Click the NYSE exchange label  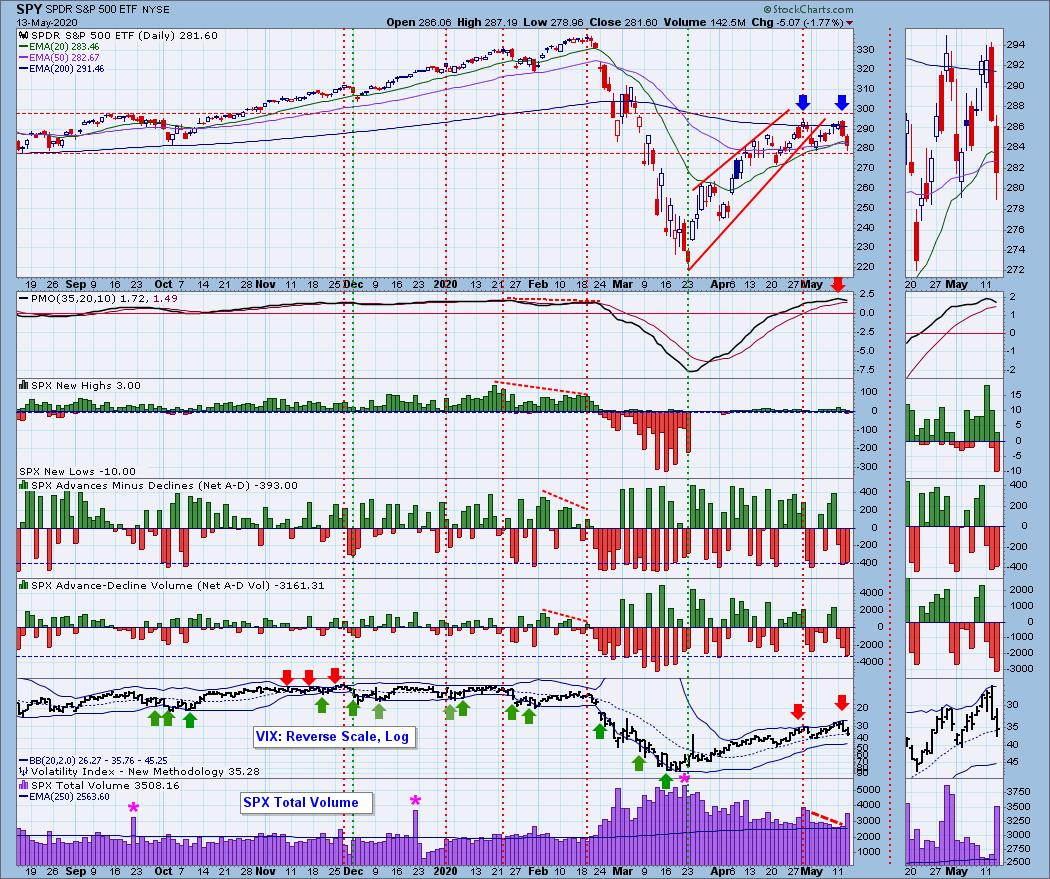(155, 9)
